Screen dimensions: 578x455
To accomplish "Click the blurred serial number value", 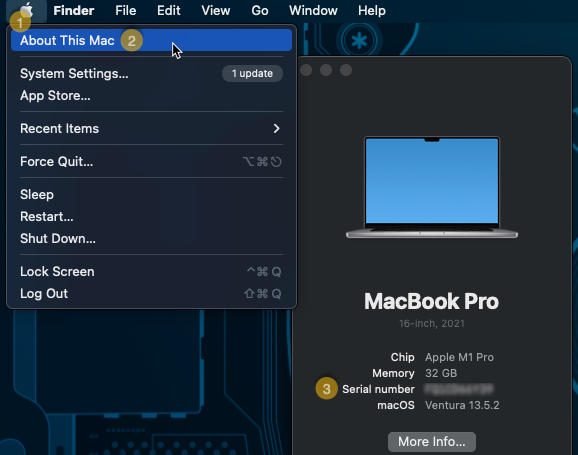I will tap(459, 389).
